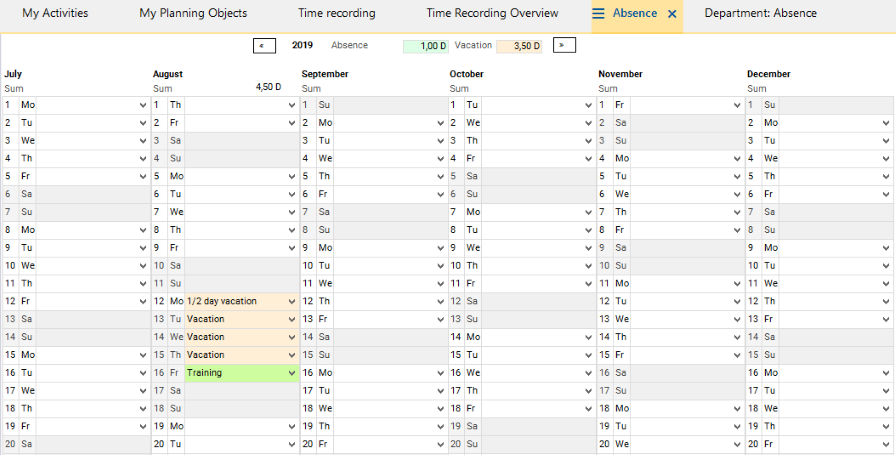Open dropdown for September 19 Thursday

pyautogui.click(x=441, y=426)
